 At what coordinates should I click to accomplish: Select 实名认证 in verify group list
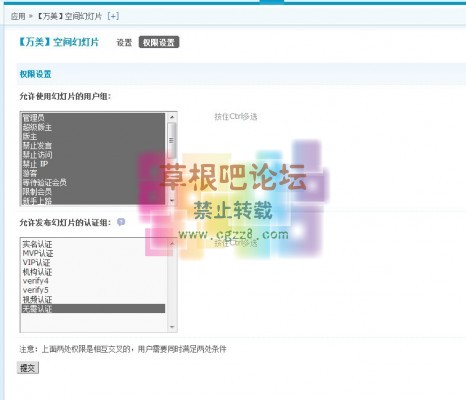coord(93,244)
